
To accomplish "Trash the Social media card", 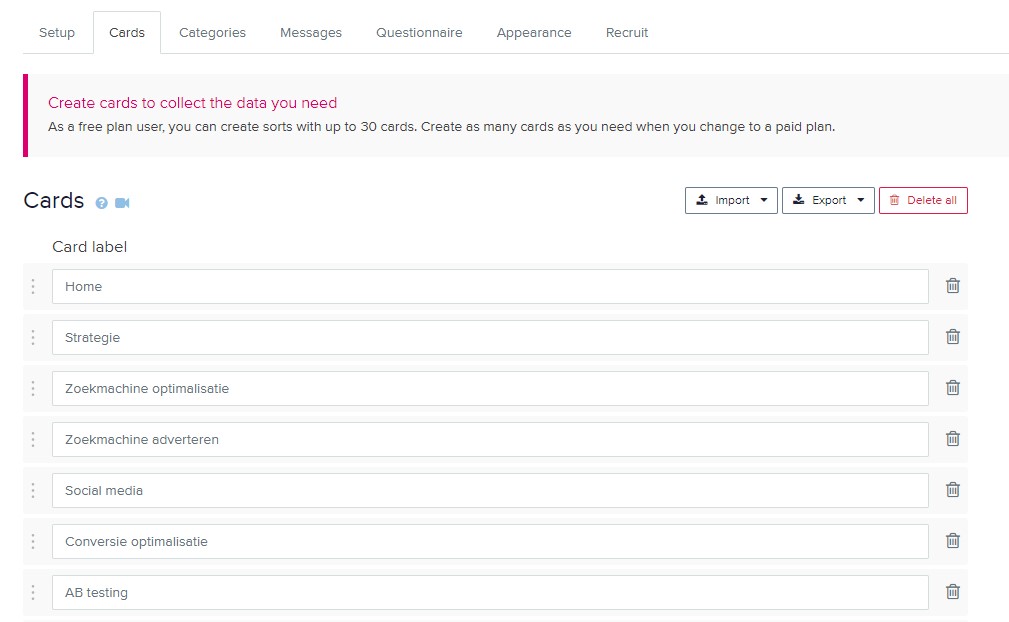I will pyautogui.click(x=952, y=490).
